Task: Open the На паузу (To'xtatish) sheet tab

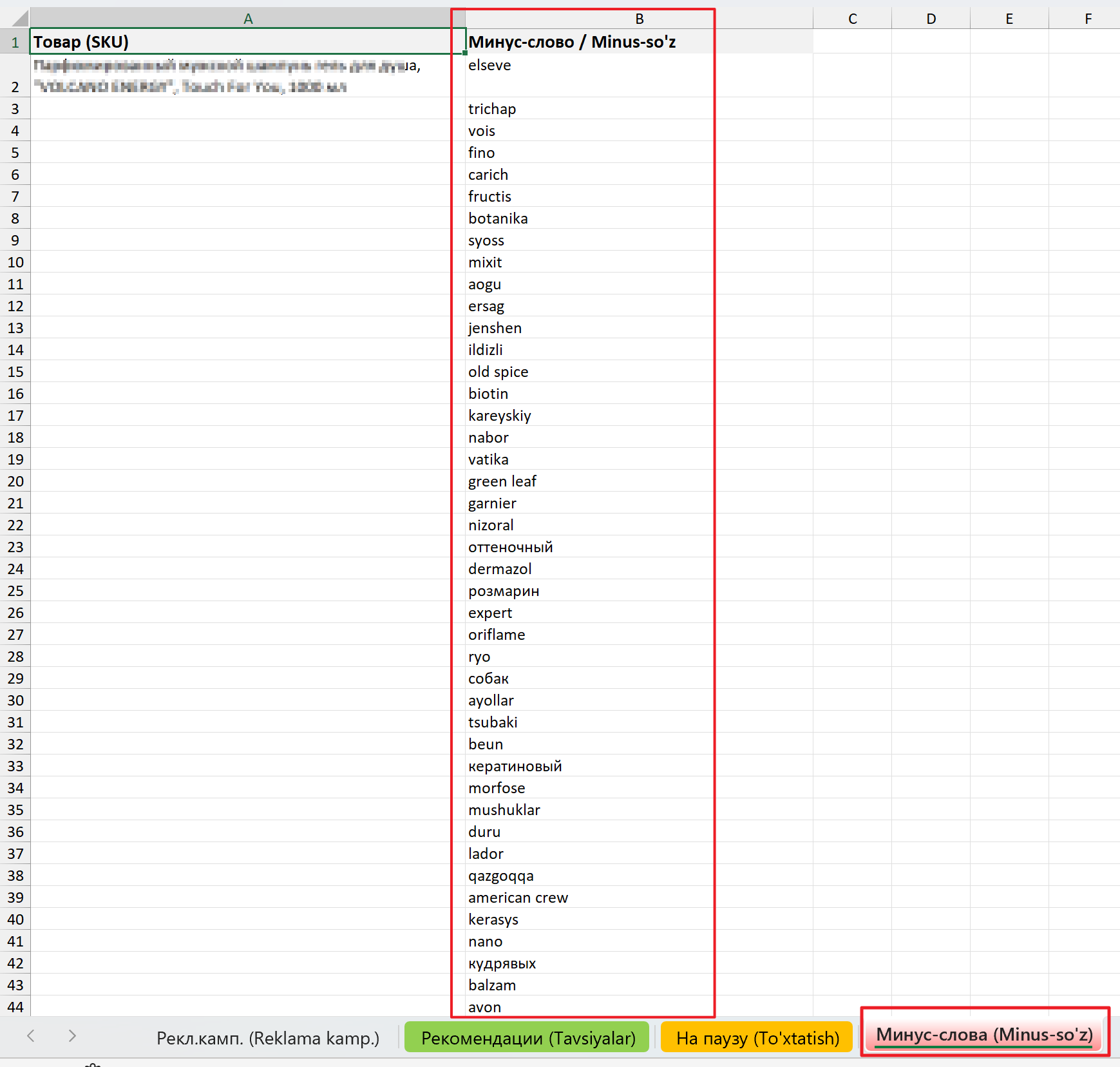Action: click(x=757, y=1038)
